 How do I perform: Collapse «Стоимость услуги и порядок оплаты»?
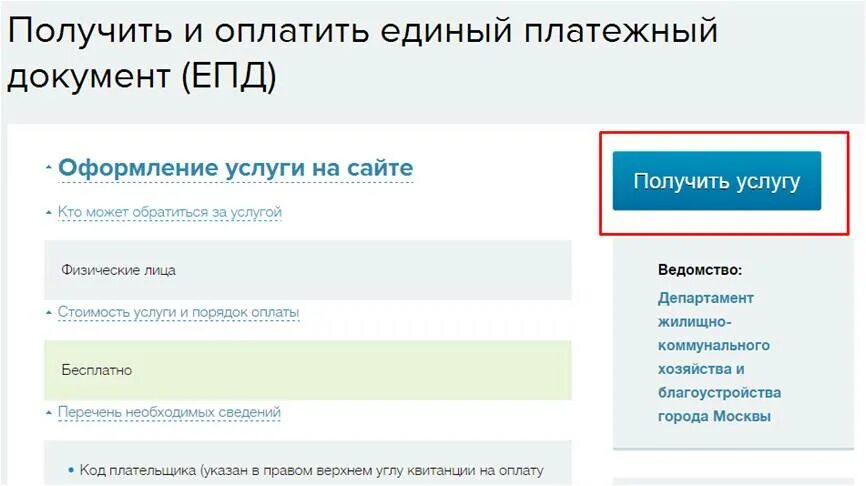tap(178, 312)
